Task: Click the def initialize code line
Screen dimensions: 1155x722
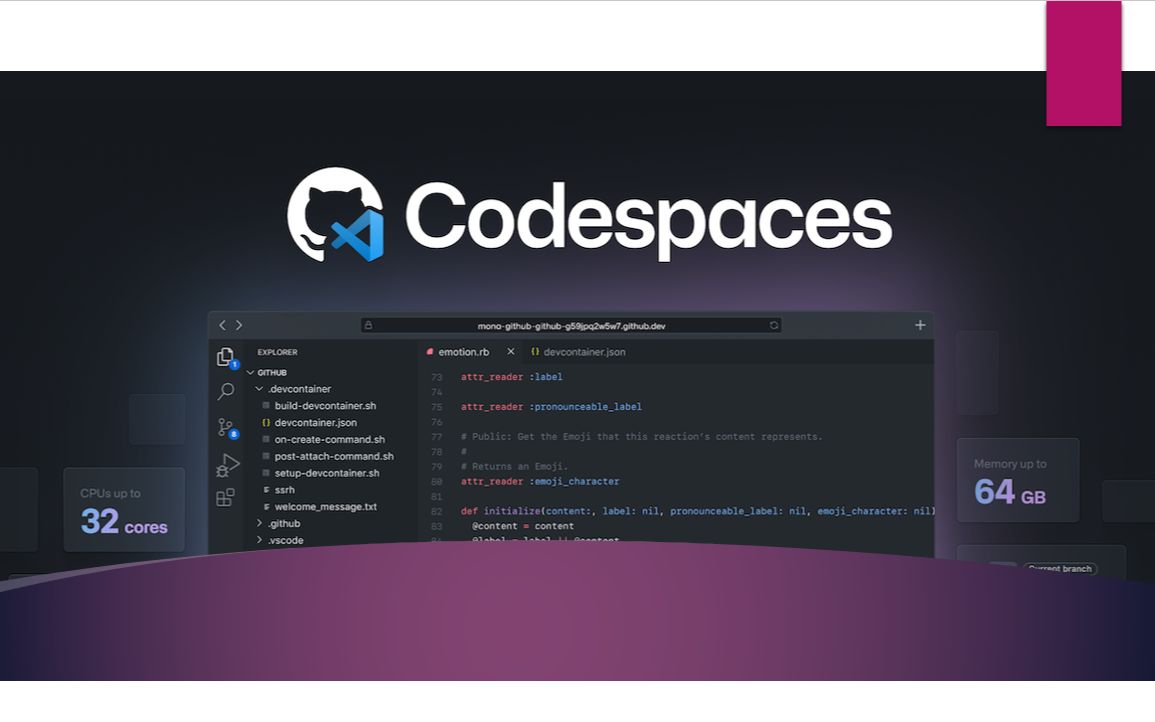Action: [697, 511]
